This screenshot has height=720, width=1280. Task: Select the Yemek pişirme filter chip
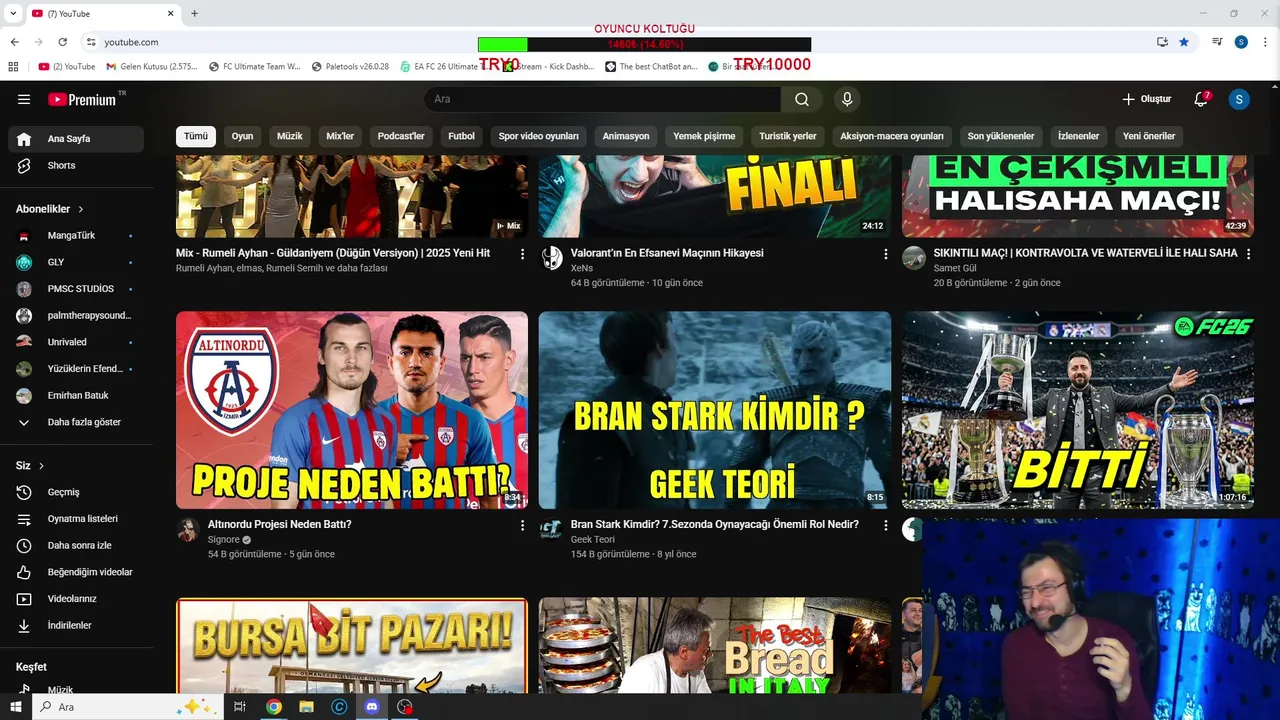point(704,136)
